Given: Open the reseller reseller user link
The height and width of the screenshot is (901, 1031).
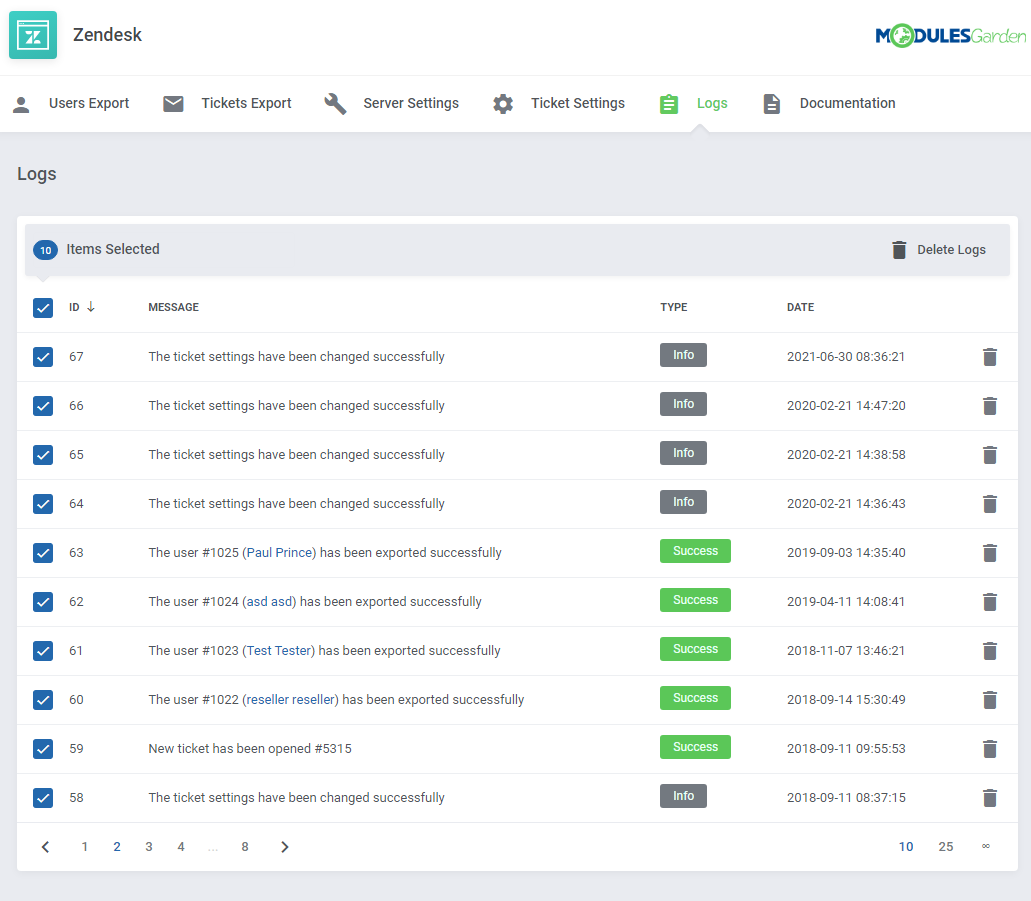Looking at the screenshot, I should 291,700.
